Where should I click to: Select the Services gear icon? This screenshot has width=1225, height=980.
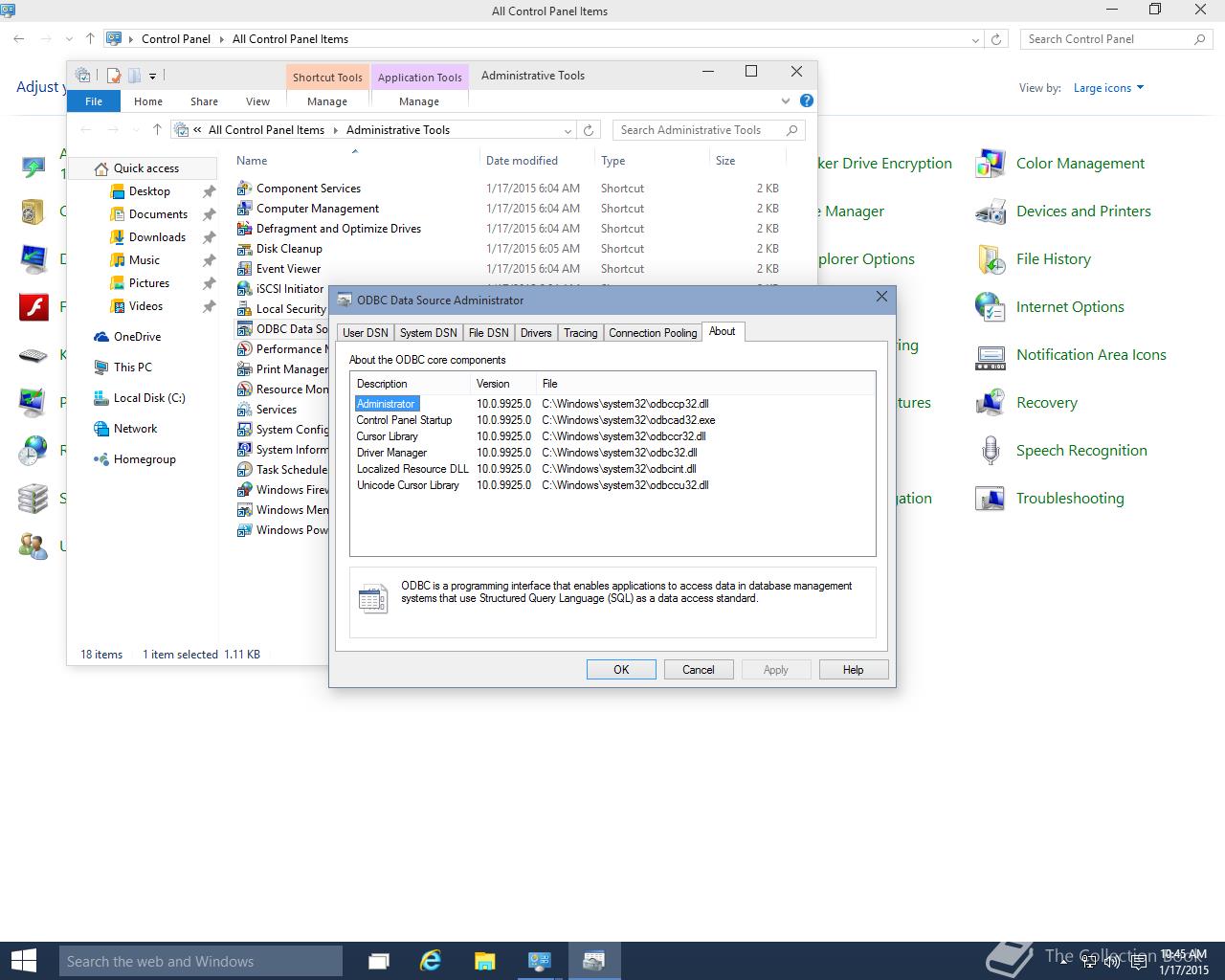click(x=245, y=410)
